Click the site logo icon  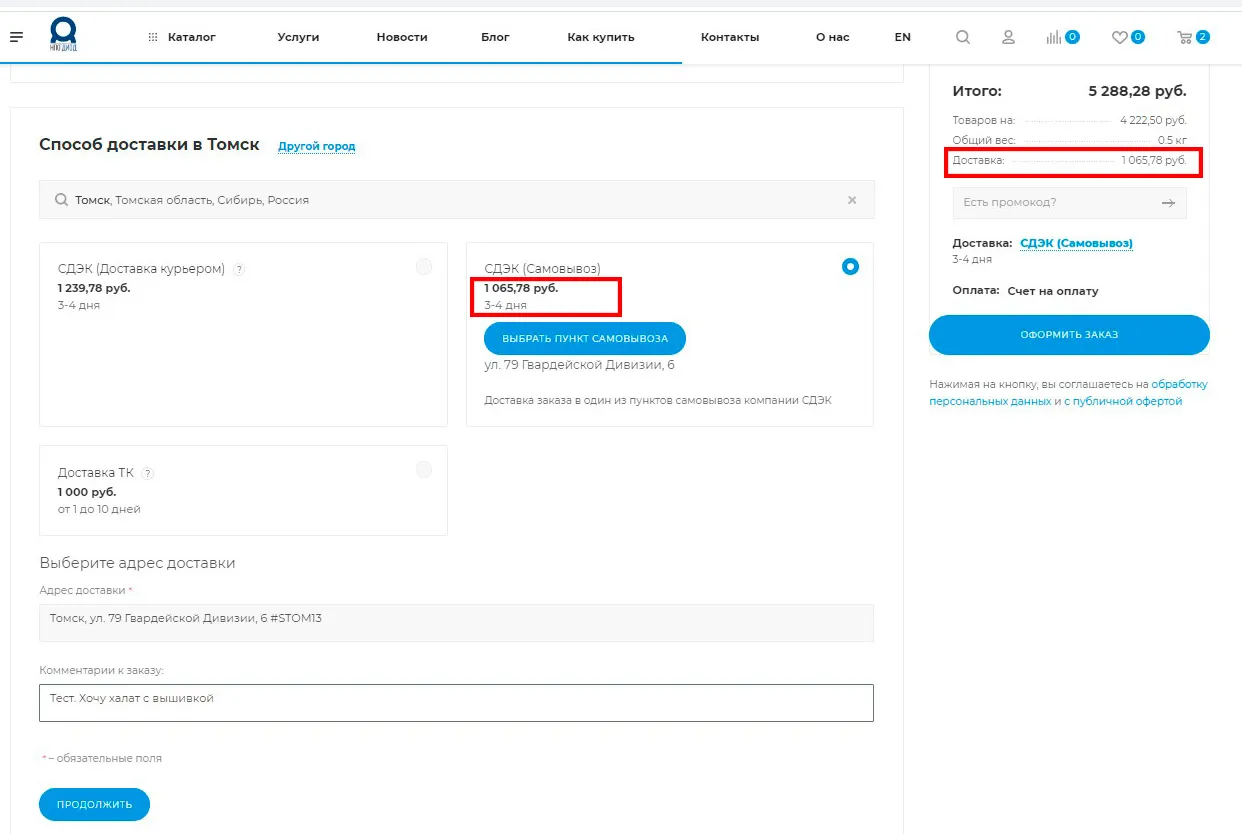point(64,36)
